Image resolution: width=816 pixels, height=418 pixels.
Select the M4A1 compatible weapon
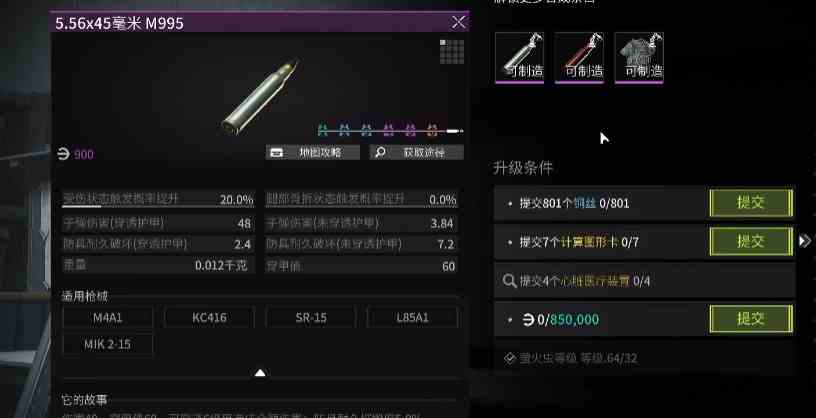click(x=108, y=318)
